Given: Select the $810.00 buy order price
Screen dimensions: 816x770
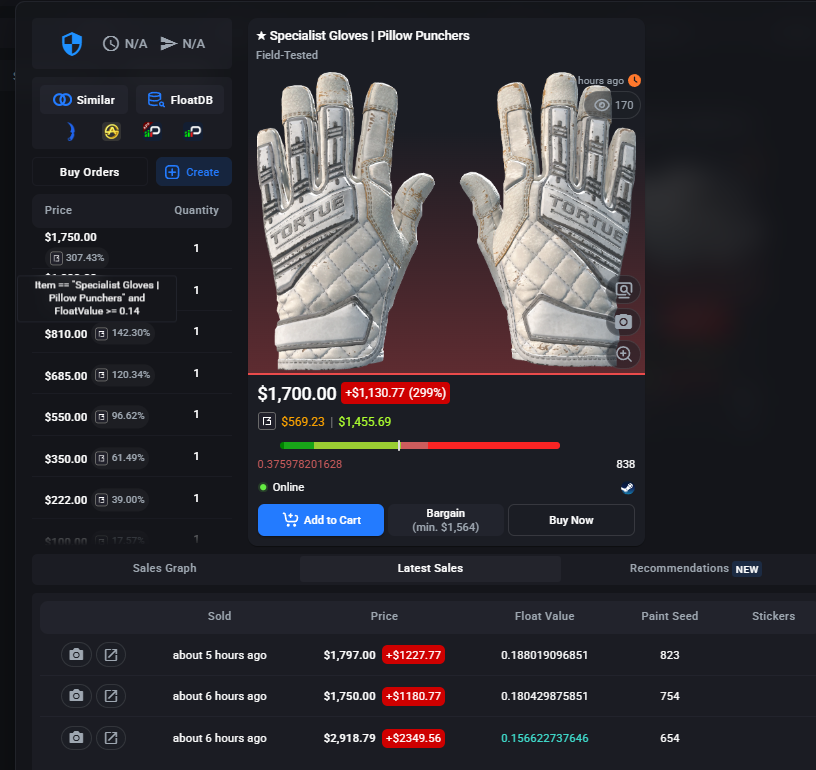Looking at the screenshot, I should [66, 333].
